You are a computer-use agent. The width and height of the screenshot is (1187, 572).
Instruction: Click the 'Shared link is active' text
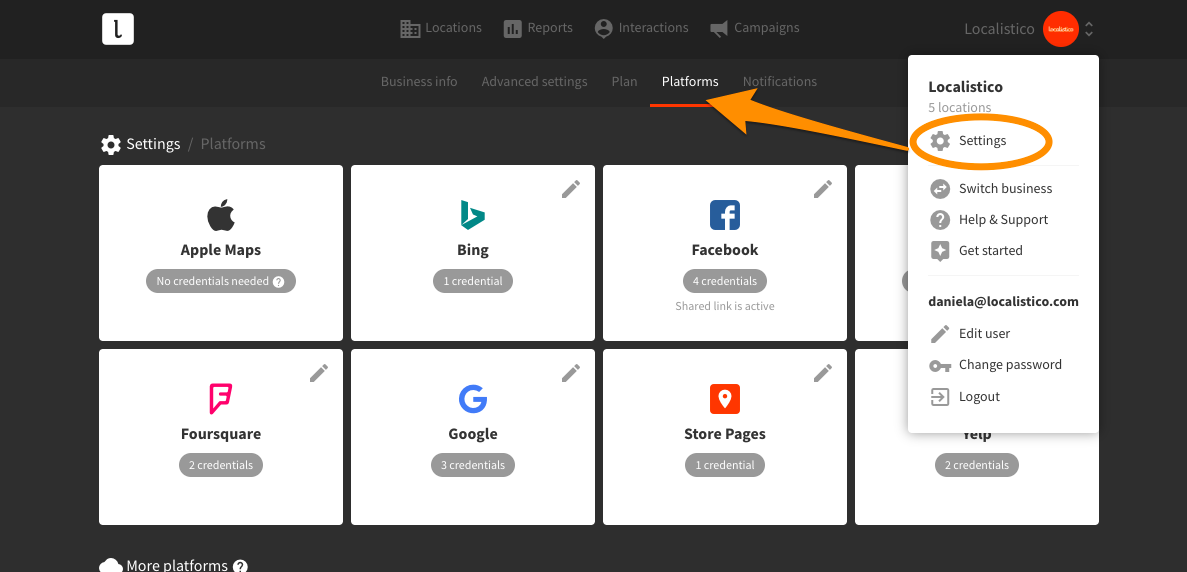[724, 306]
